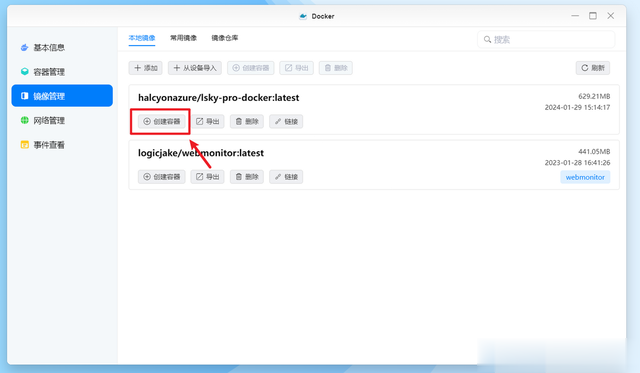Minimize the Docker window
Screen dimensions: 640x373
(575, 16)
